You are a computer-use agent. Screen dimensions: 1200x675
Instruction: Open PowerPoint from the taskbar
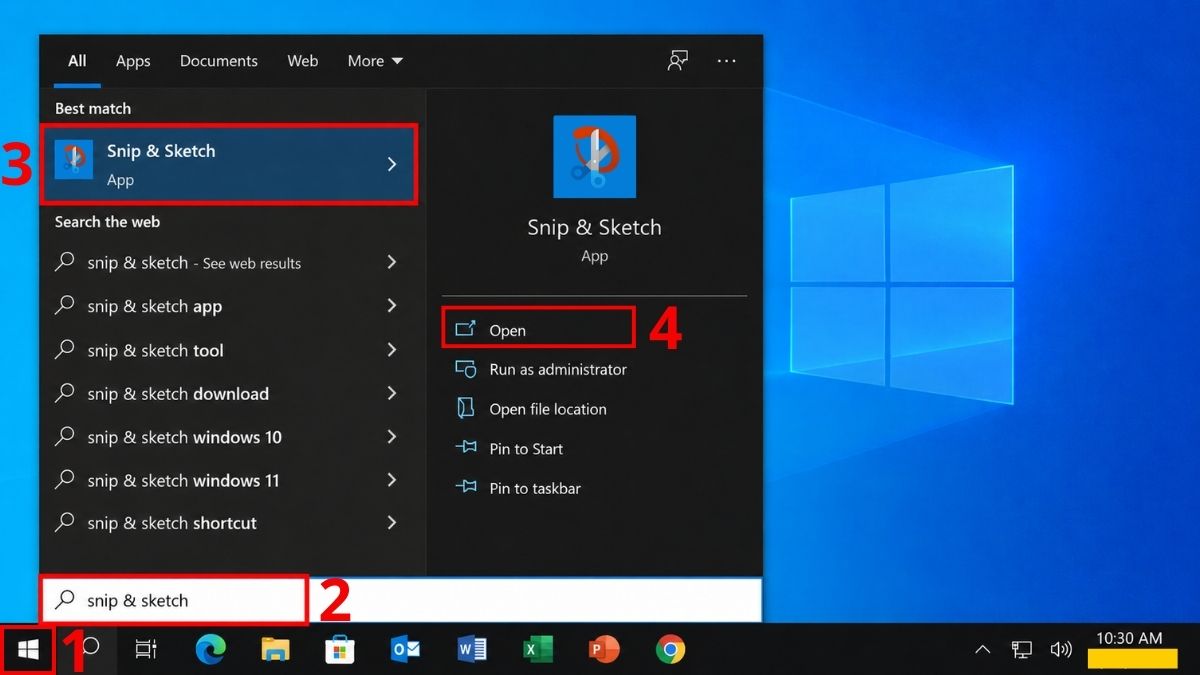click(x=604, y=650)
